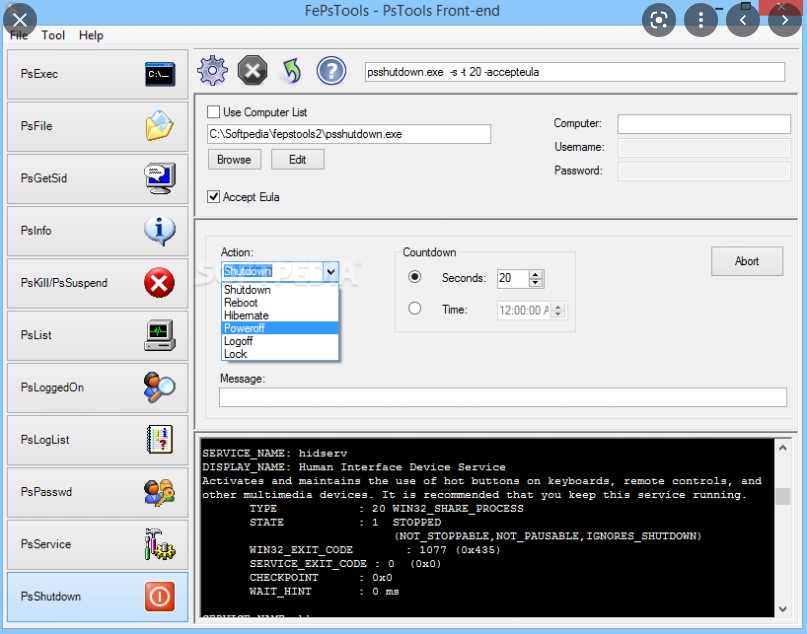The image size is (807, 634).
Task: Select the PsList monitor icon
Action: coord(160,335)
